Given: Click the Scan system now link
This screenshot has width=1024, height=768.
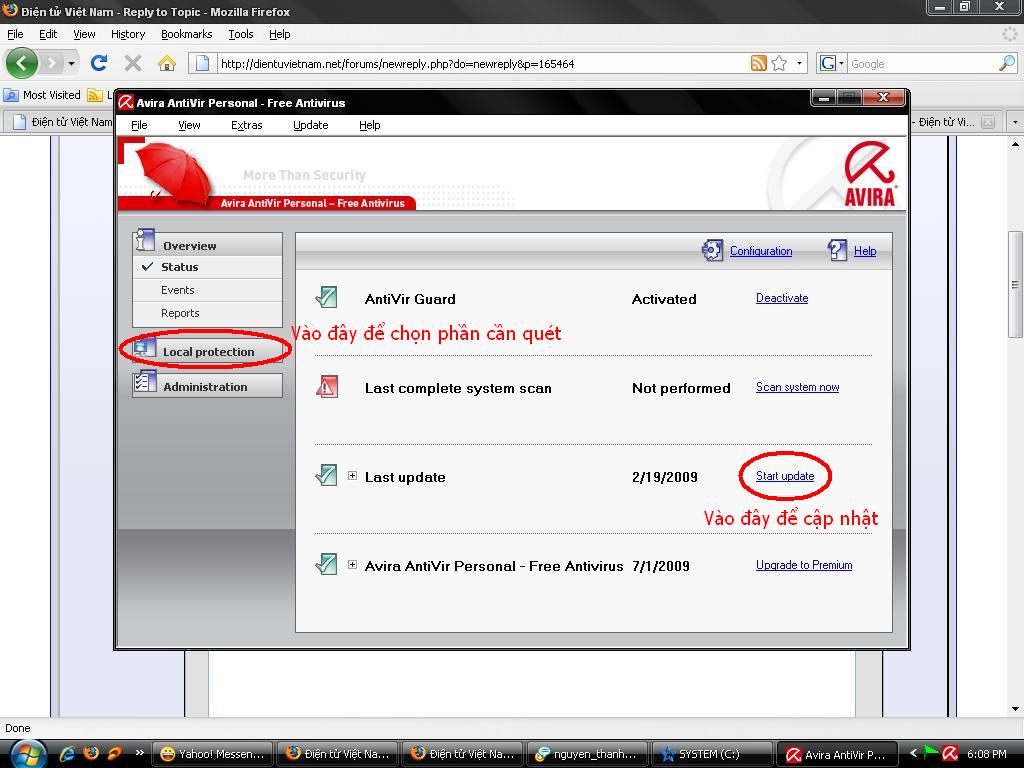Looking at the screenshot, I should tap(797, 387).
